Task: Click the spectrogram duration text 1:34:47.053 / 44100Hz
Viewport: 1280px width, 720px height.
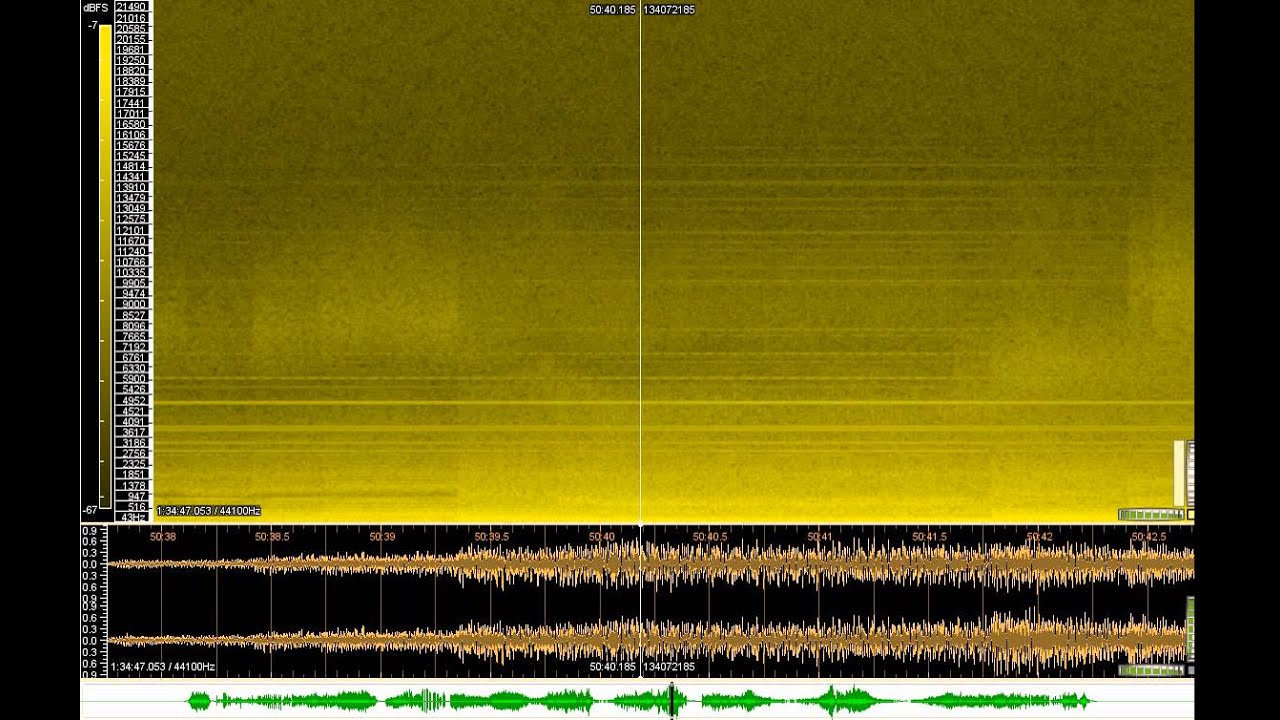Action: [x=208, y=511]
